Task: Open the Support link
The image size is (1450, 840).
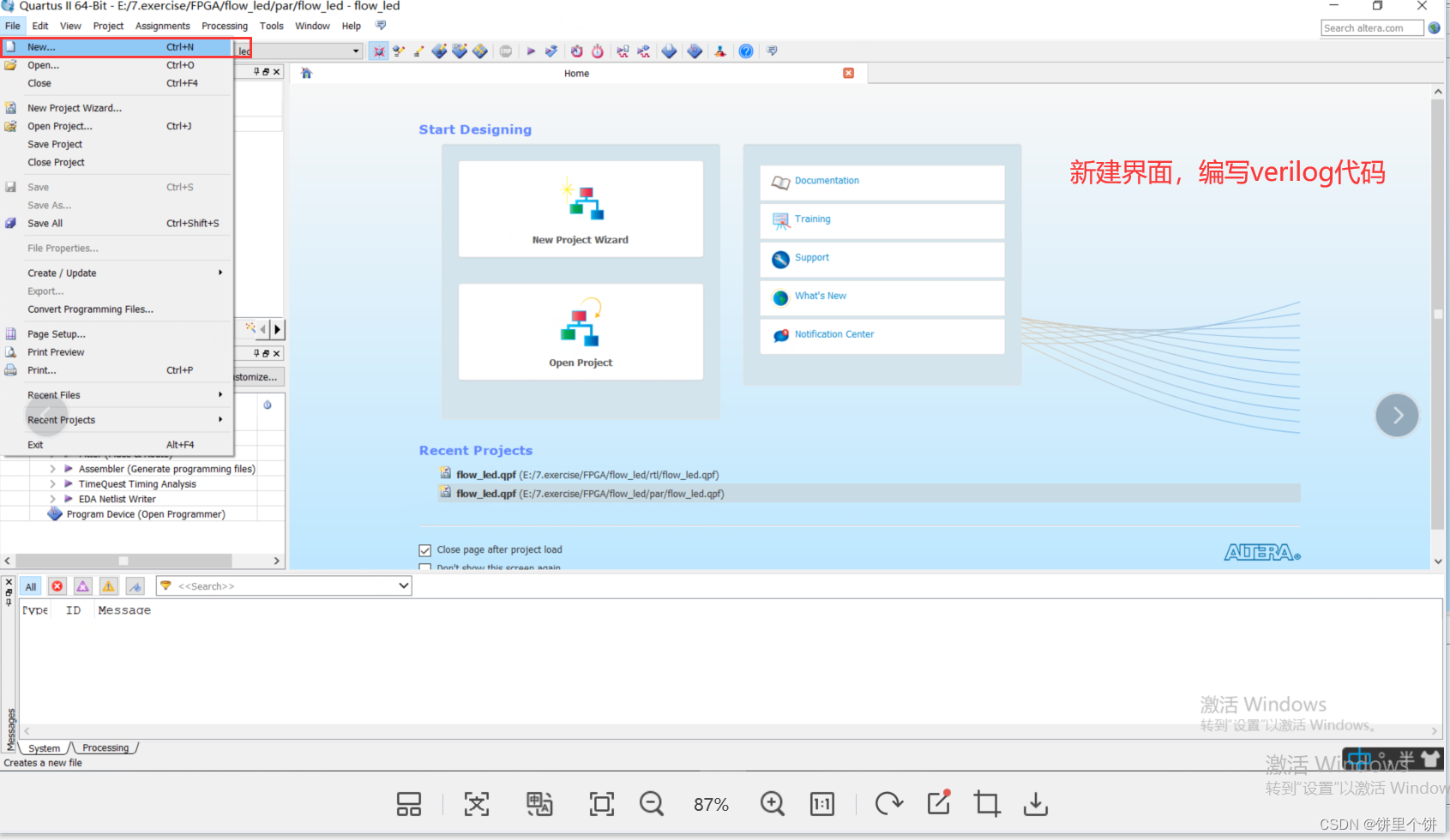Action: [812, 258]
